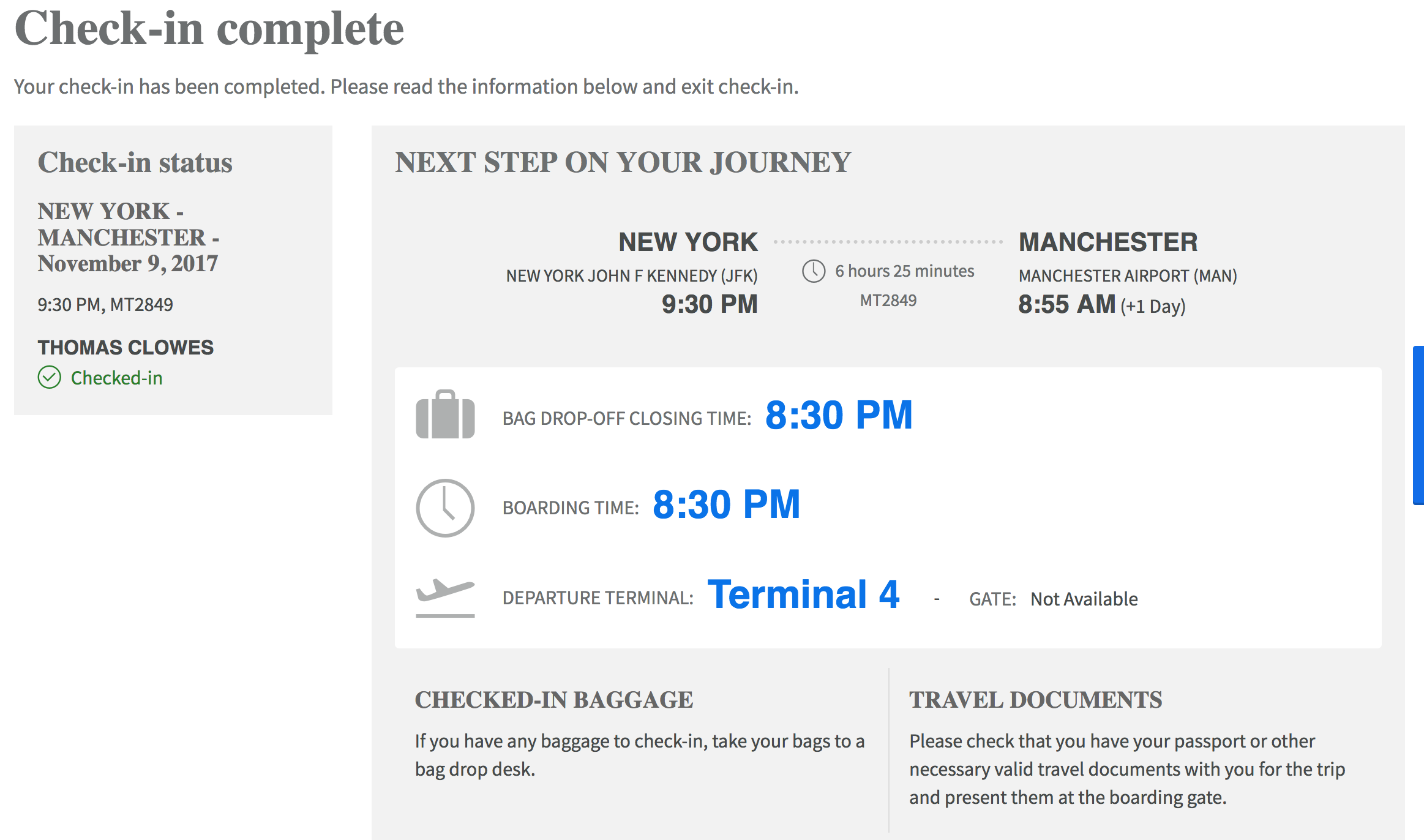Click the 8:30 PM boarding time value
Image resolution: width=1424 pixels, height=840 pixels.
pyautogui.click(x=727, y=504)
